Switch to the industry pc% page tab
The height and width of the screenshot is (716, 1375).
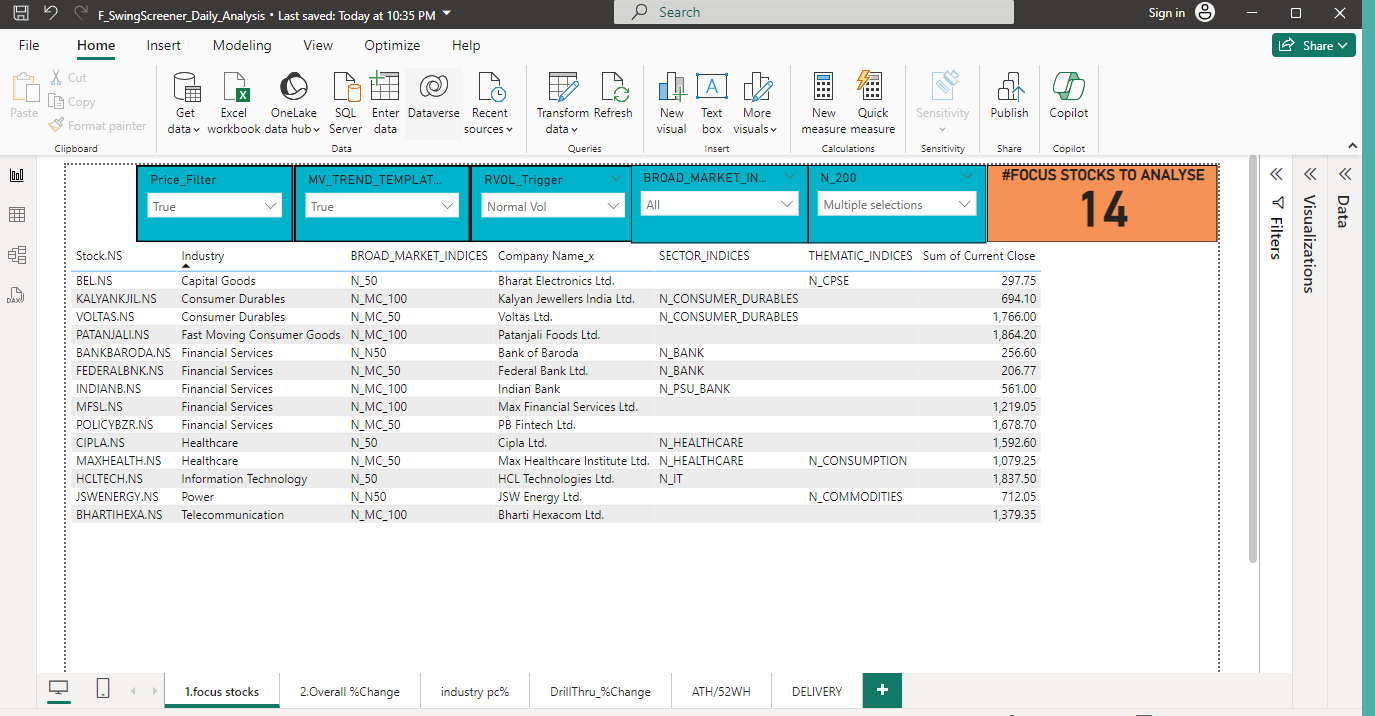(475, 691)
